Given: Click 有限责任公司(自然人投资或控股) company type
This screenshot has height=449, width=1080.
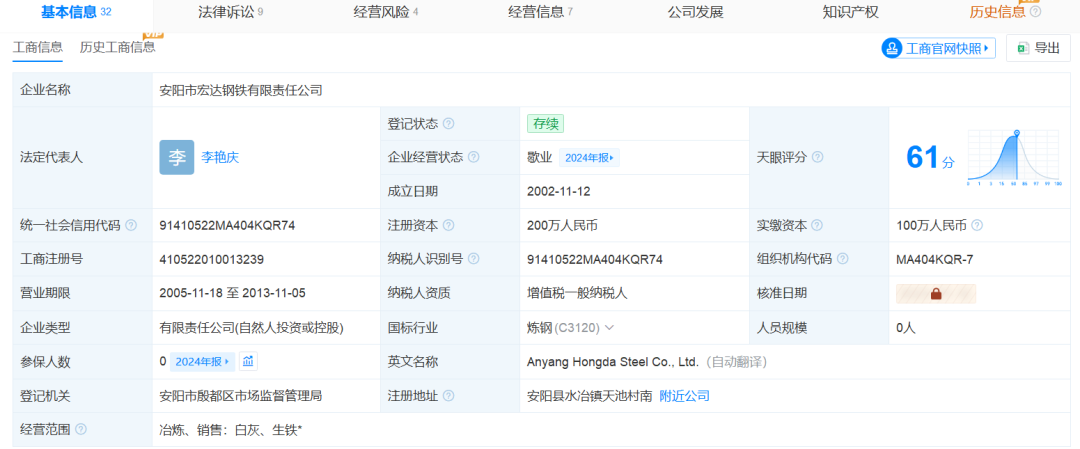Looking at the screenshot, I should point(251,328).
